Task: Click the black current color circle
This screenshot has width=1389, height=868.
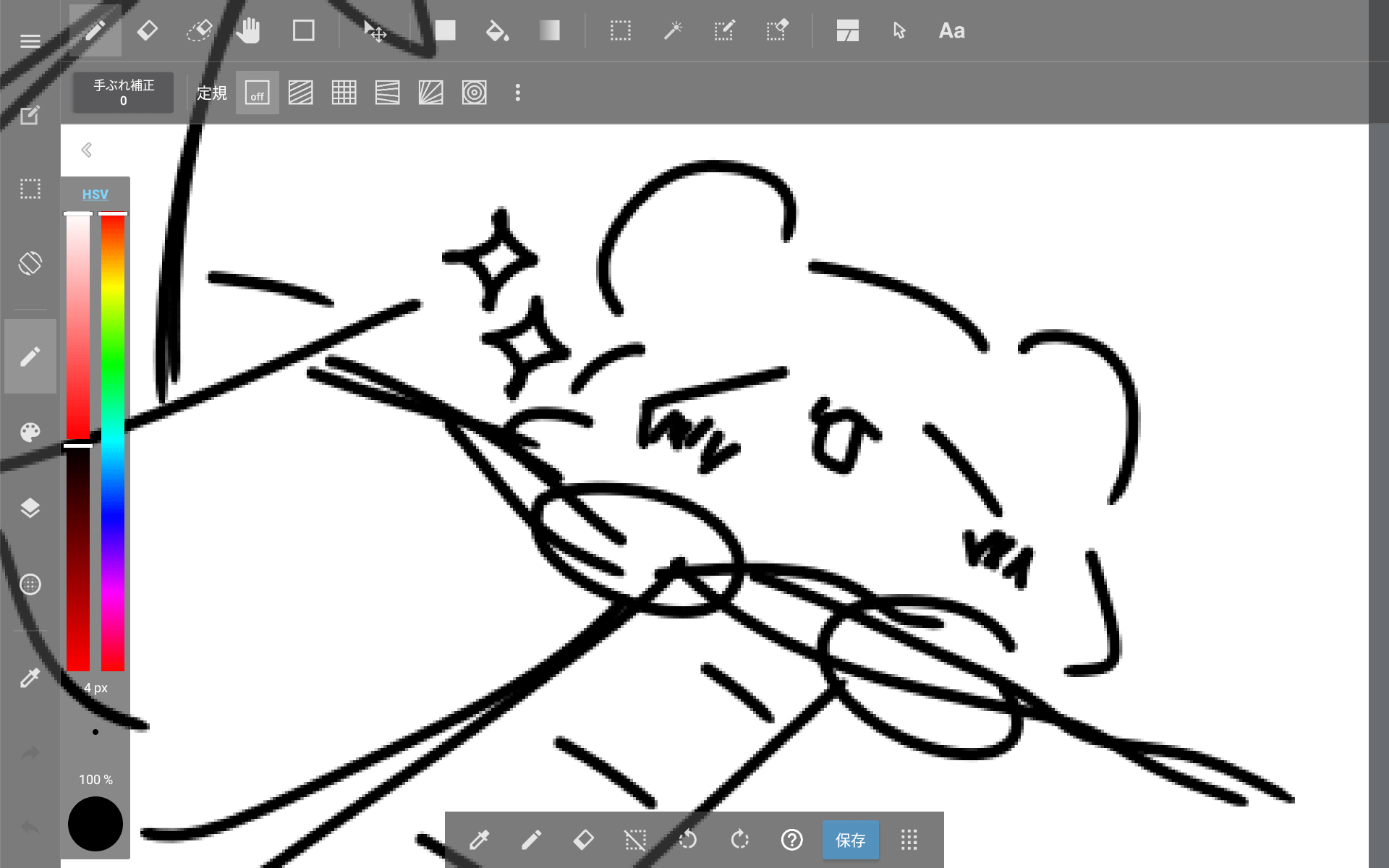Action: pyautogui.click(x=95, y=824)
